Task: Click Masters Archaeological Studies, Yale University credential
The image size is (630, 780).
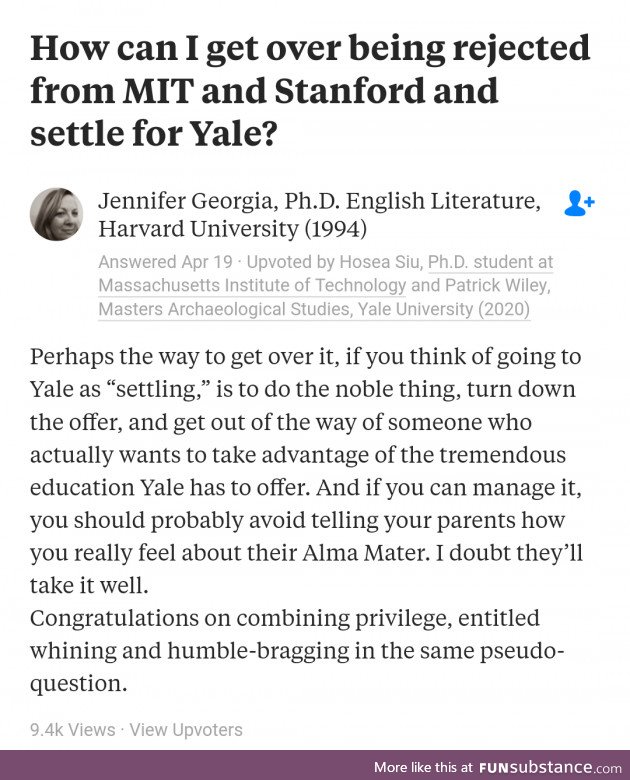Action: point(314,309)
